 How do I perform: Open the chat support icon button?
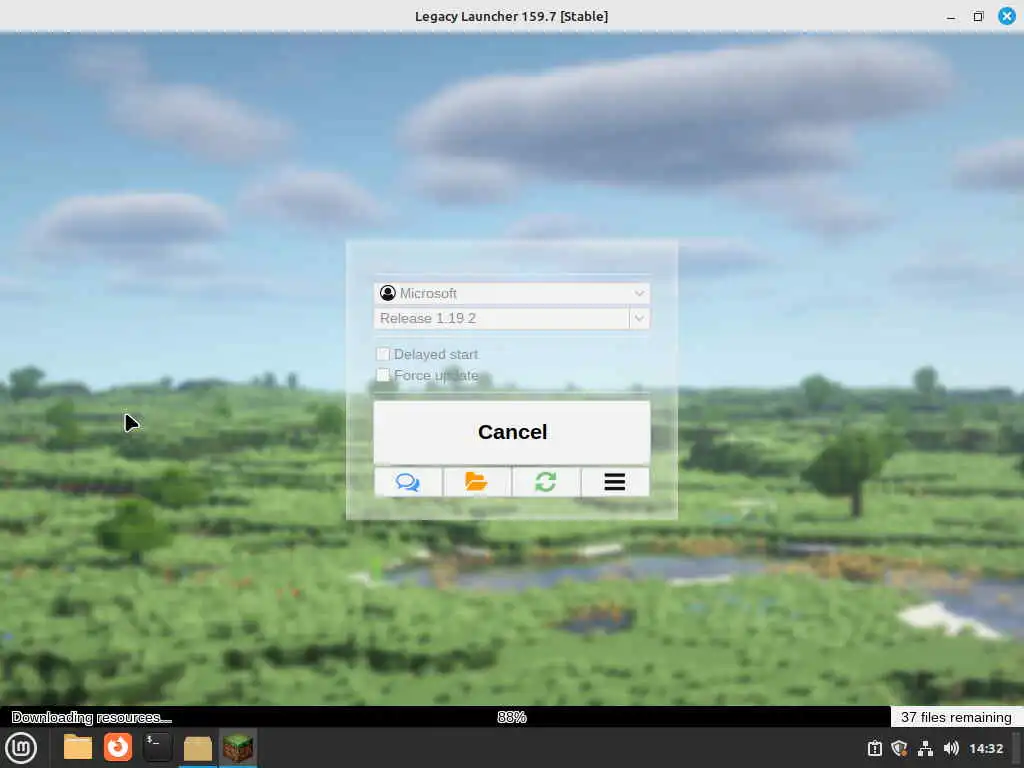pyautogui.click(x=408, y=482)
